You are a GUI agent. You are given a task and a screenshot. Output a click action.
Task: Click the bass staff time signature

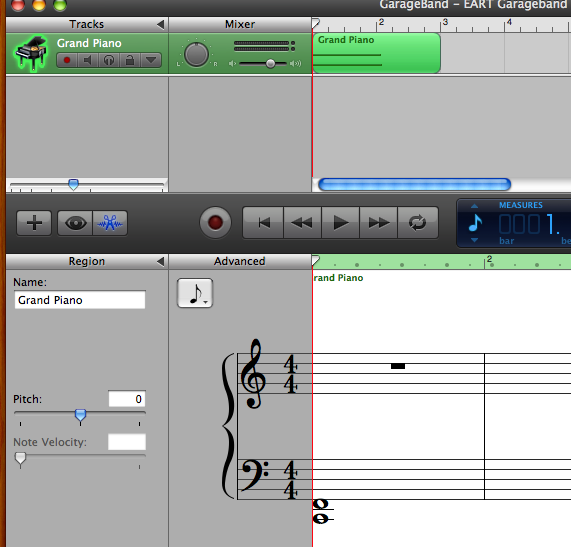pyautogui.click(x=290, y=479)
